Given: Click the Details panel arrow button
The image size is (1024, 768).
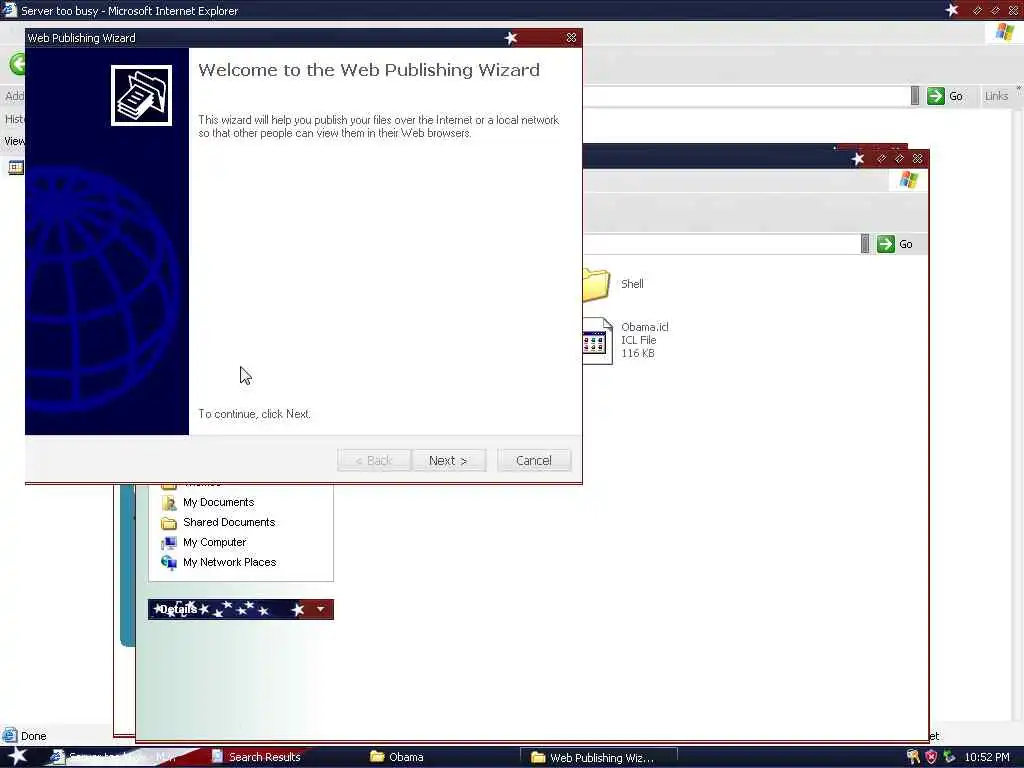Looking at the screenshot, I should click(x=321, y=609).
